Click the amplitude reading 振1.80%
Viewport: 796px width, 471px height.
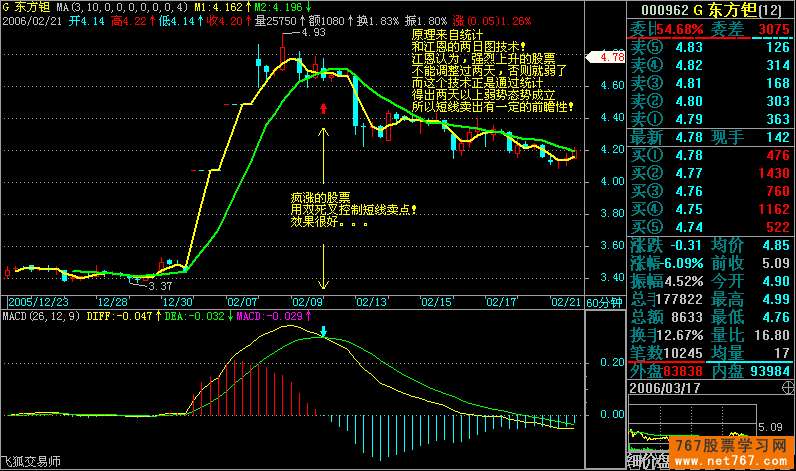426,21
